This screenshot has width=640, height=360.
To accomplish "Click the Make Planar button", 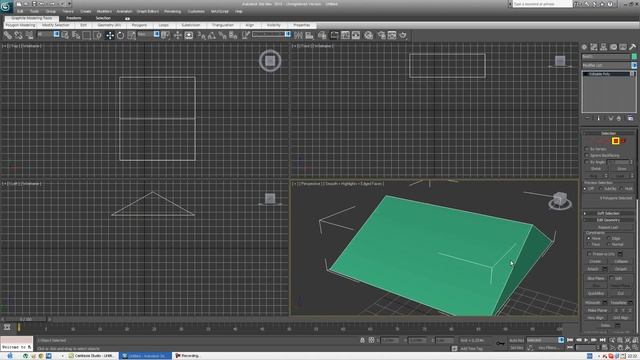I will (x=597, y=311).
